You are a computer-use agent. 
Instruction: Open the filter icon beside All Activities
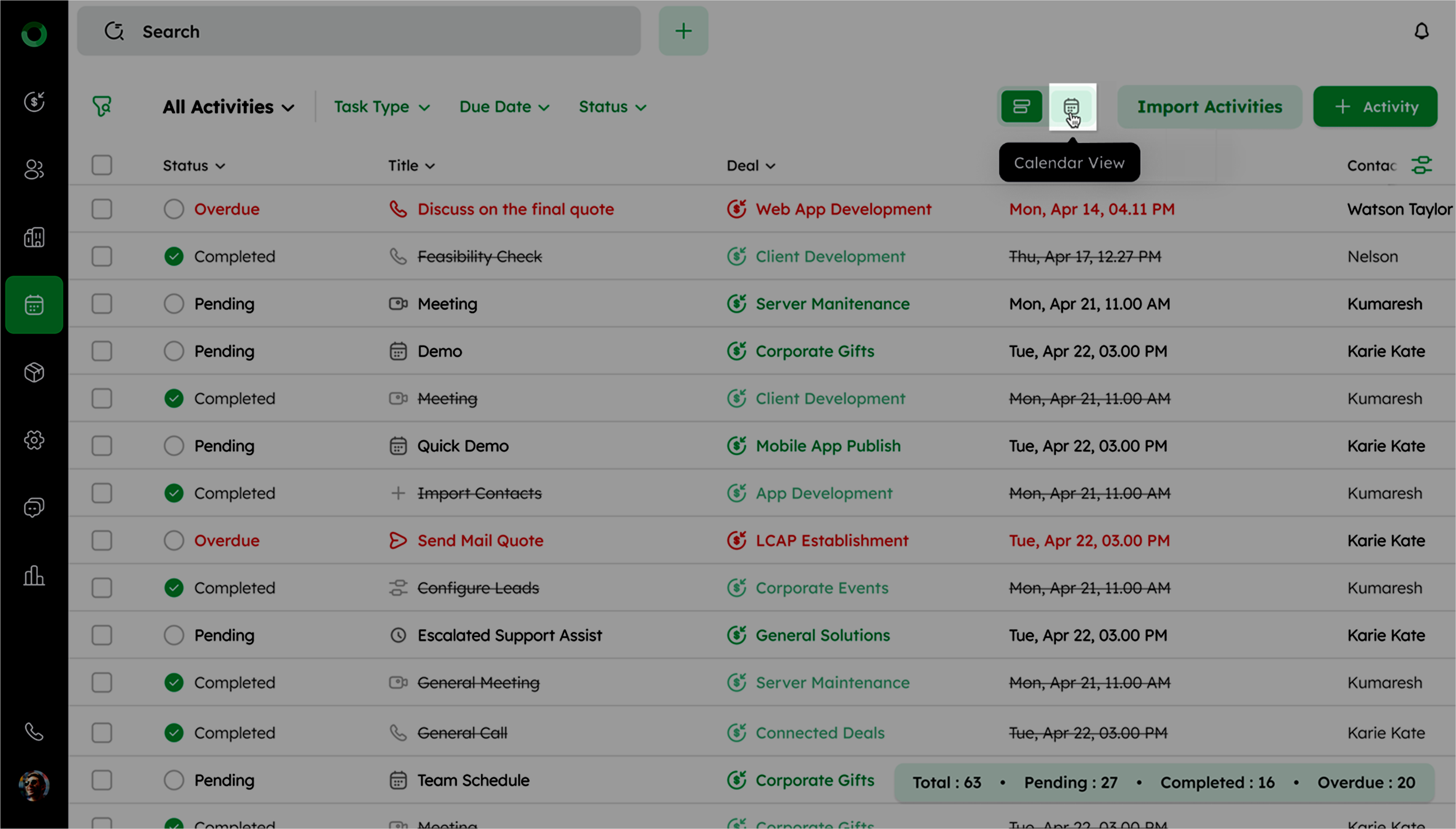point(102,106)
